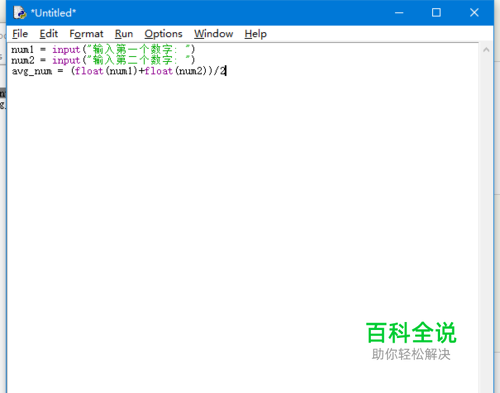Click the string 输入第一个数字
The height and width of the screenshot is (393, 500).
tap(139, 50)
